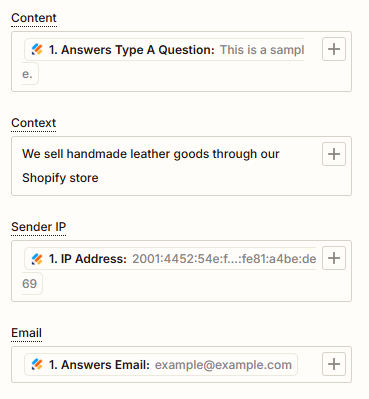Click the 'Shopify store' text in Context
Image resolution: width=369 pixels, height=399 pixels.
point(60,178)
